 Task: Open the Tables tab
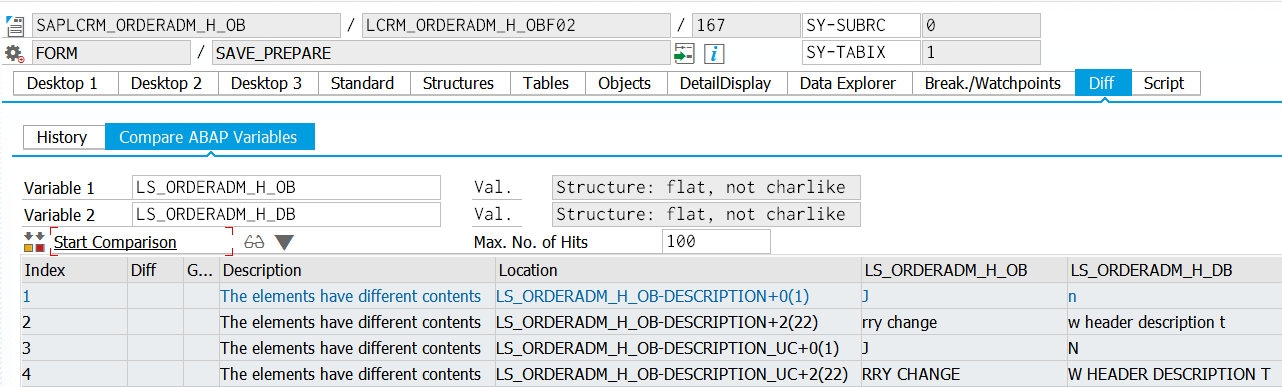(547, 83)
